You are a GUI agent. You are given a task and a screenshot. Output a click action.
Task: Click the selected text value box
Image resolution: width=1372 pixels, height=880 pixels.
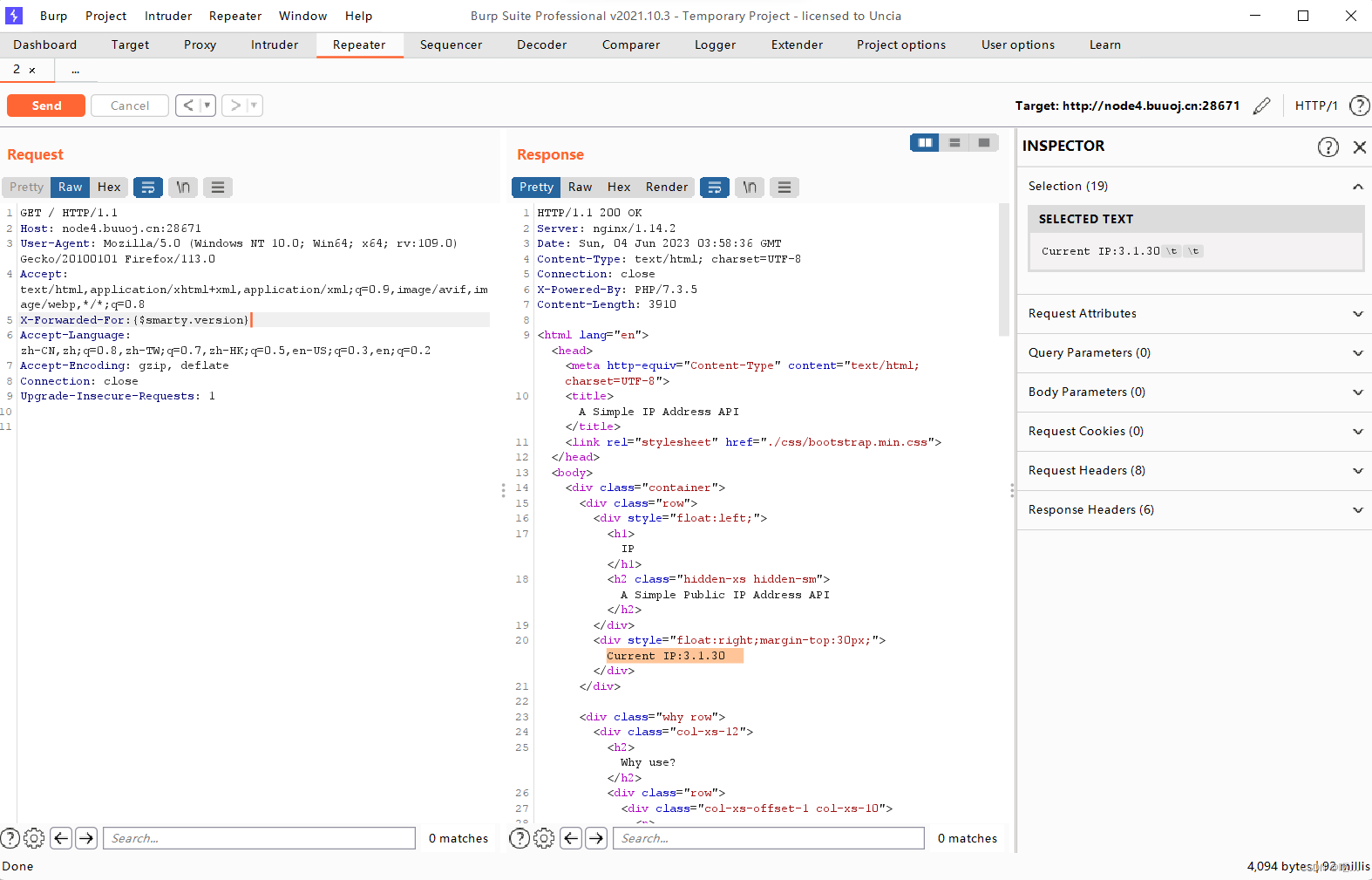[1196, 251]
